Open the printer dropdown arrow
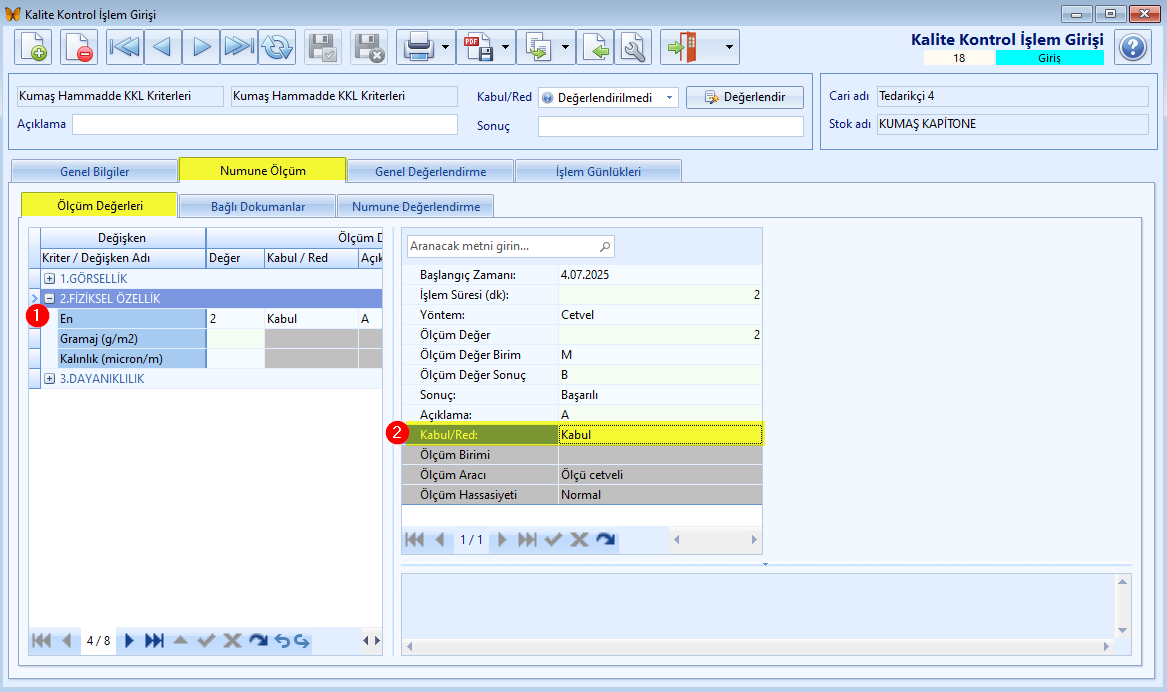The height and width of the screenshot is (692, 1167). coord(446,47)
